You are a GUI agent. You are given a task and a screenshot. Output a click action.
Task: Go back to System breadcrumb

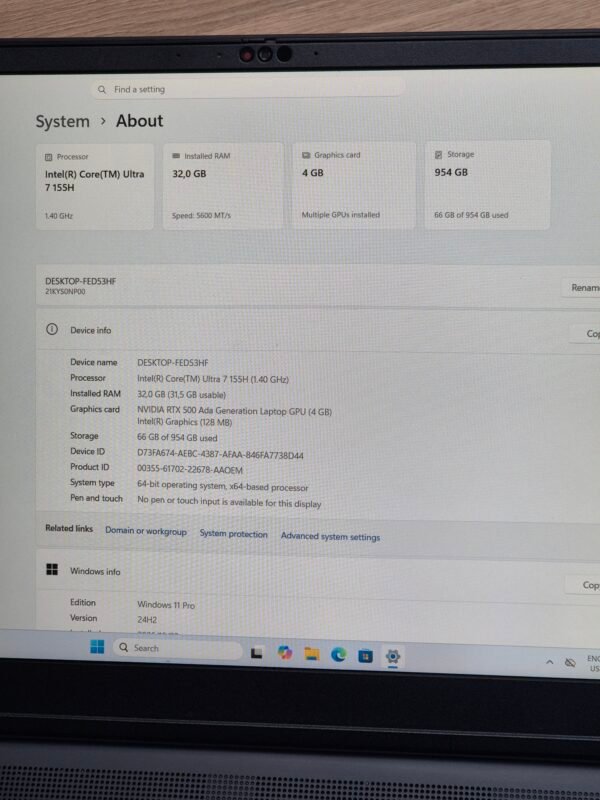[x=62, y=121]
